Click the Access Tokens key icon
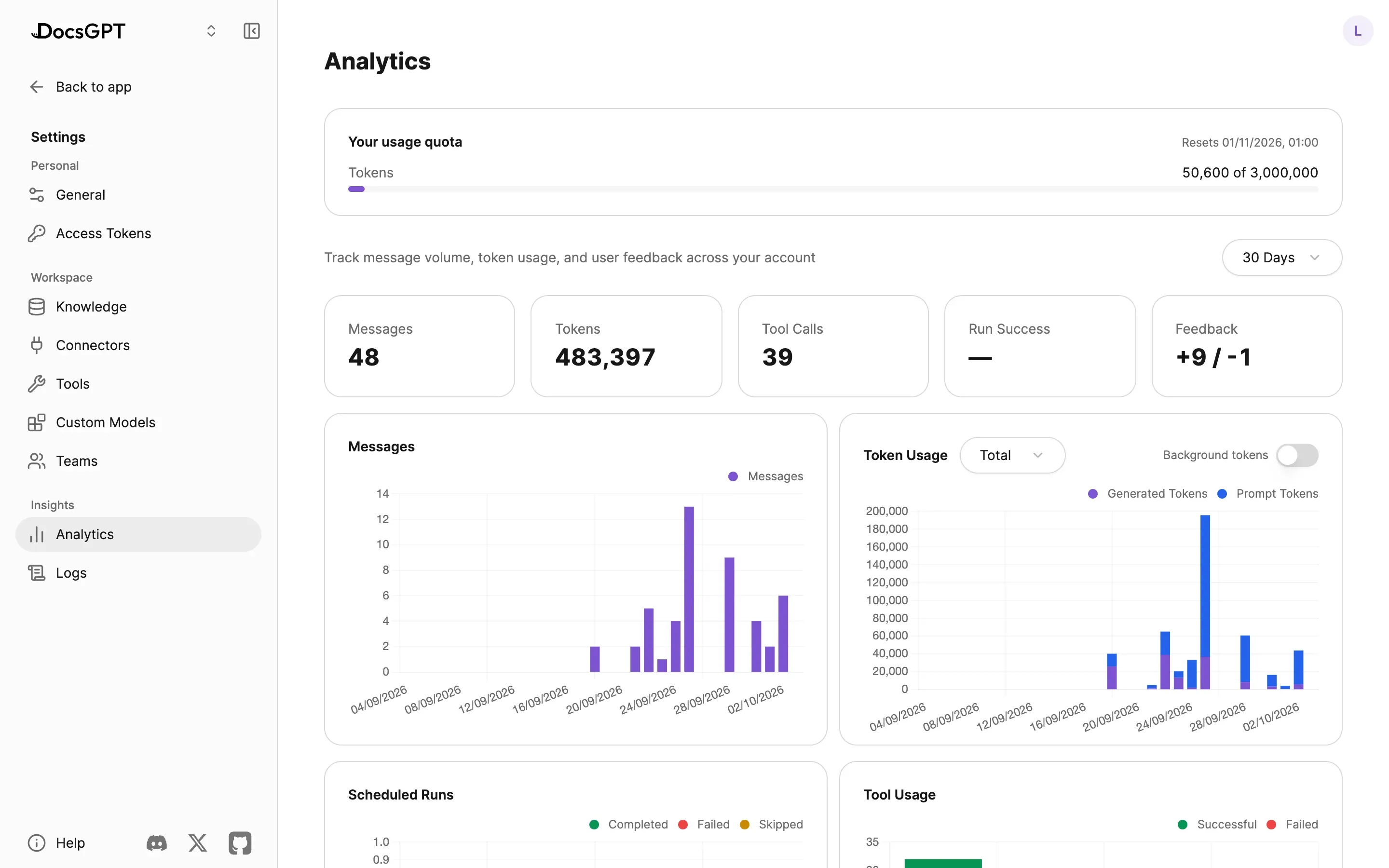Screen dimensions: 1389x868 tap(37, 233)
